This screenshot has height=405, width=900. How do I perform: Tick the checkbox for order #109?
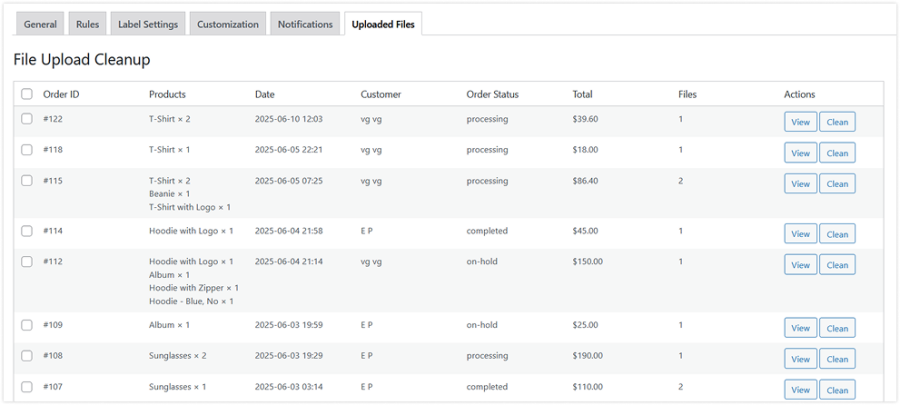27,325
